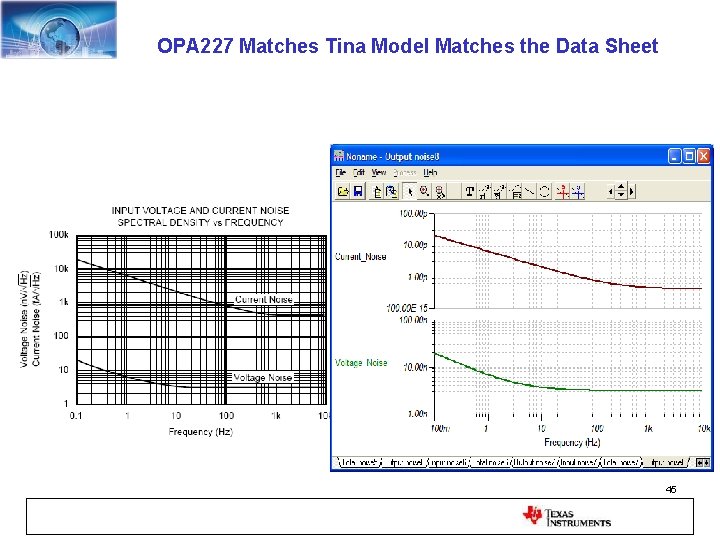The image size is (720, 540).
Task: Open the Help menu
Action: coord(430,173)
